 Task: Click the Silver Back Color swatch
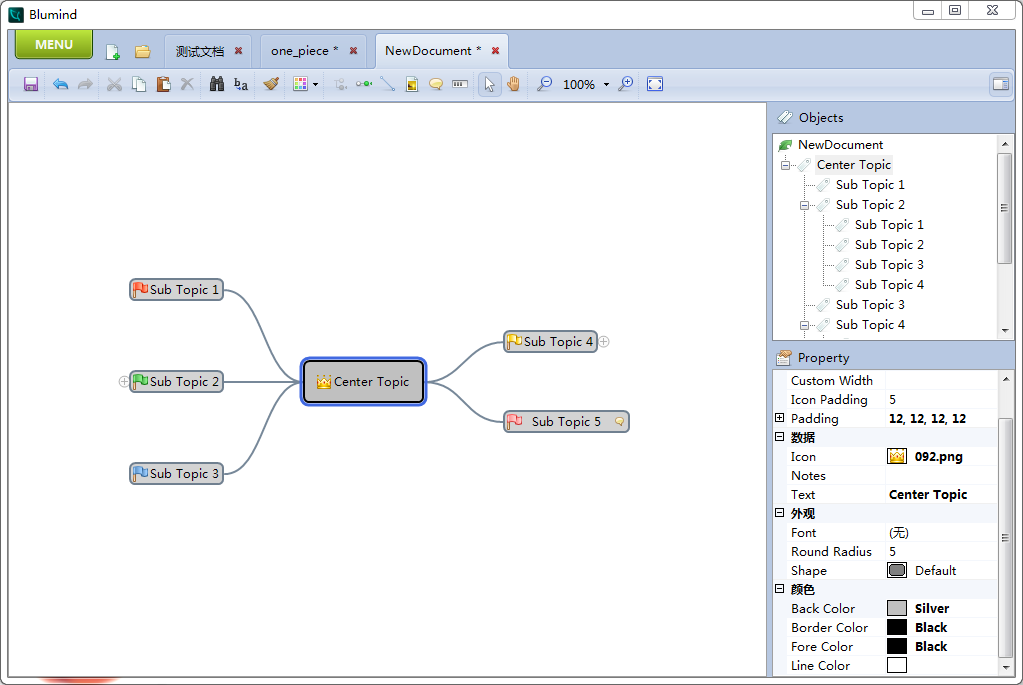(x=898, y=608)
